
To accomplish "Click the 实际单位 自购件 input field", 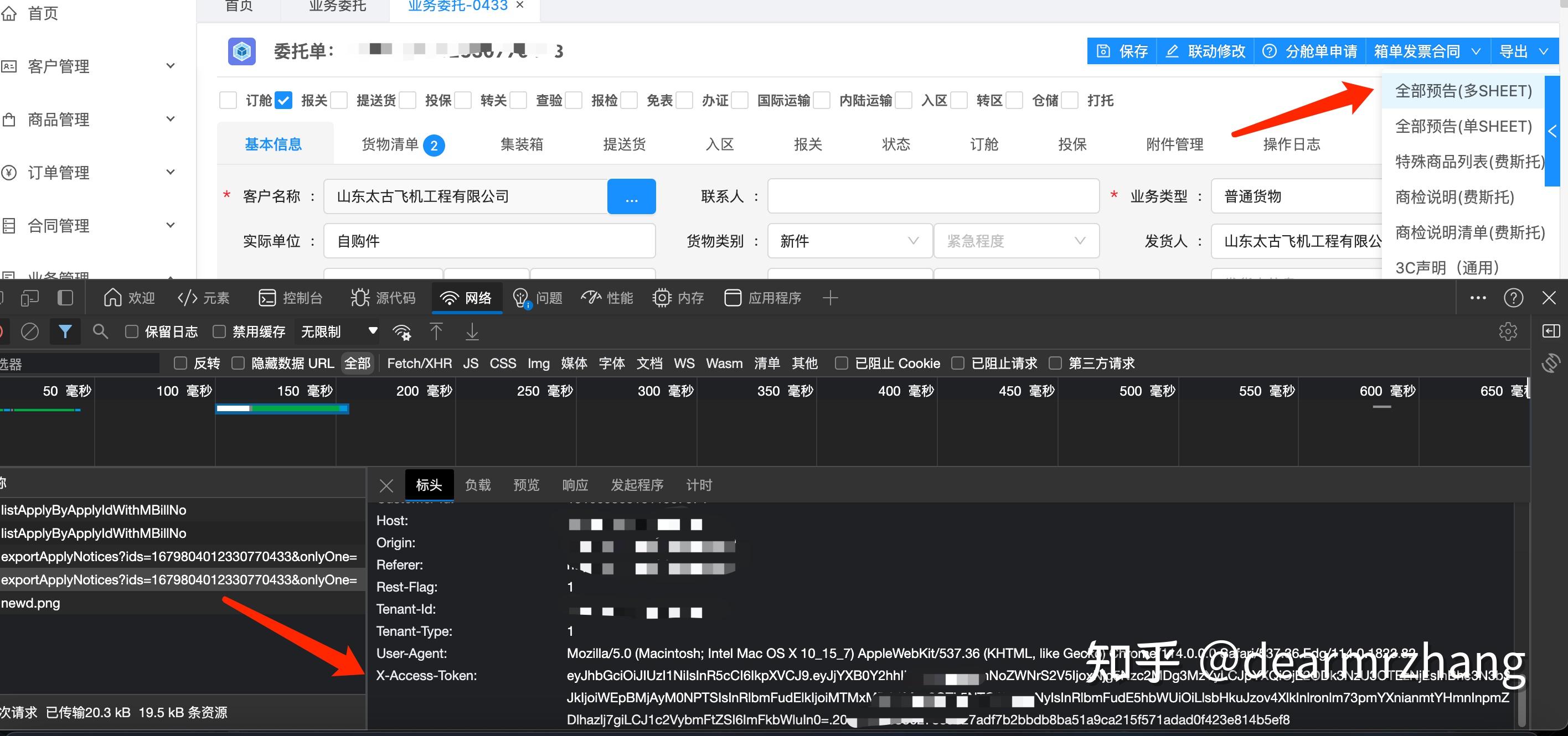I will (489, 241).
